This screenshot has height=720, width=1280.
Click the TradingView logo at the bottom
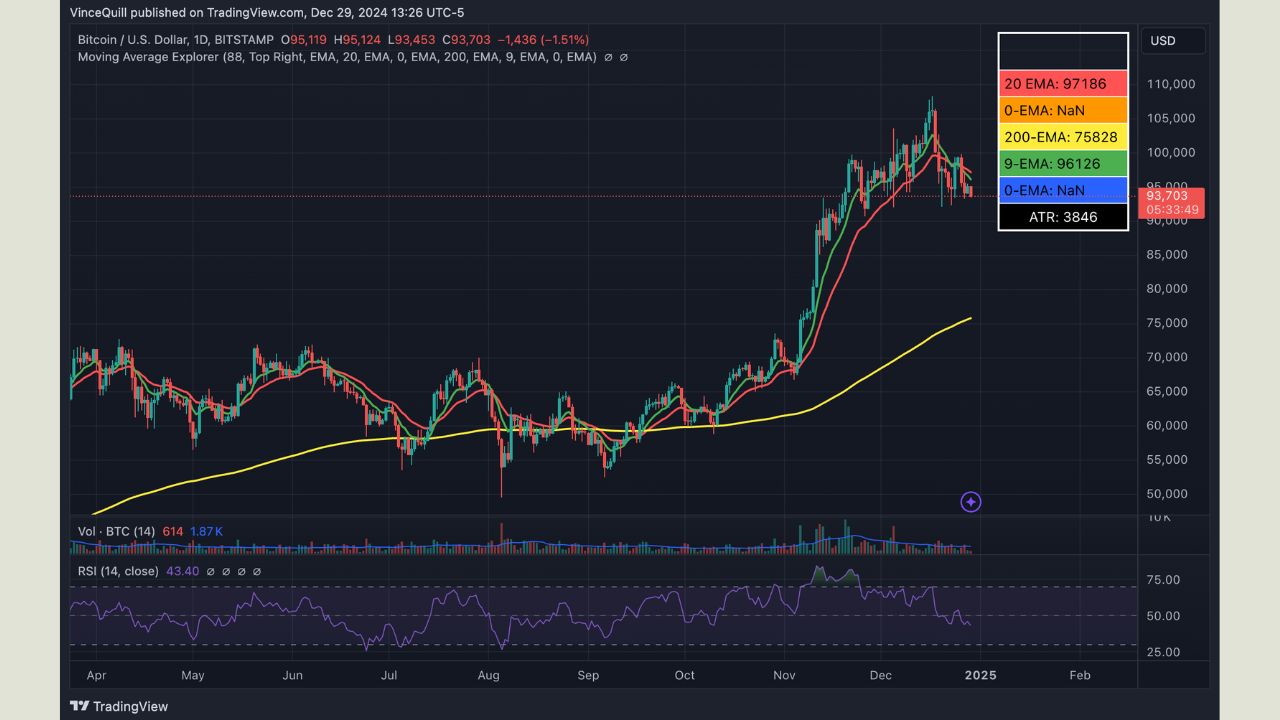coord(119,706)
